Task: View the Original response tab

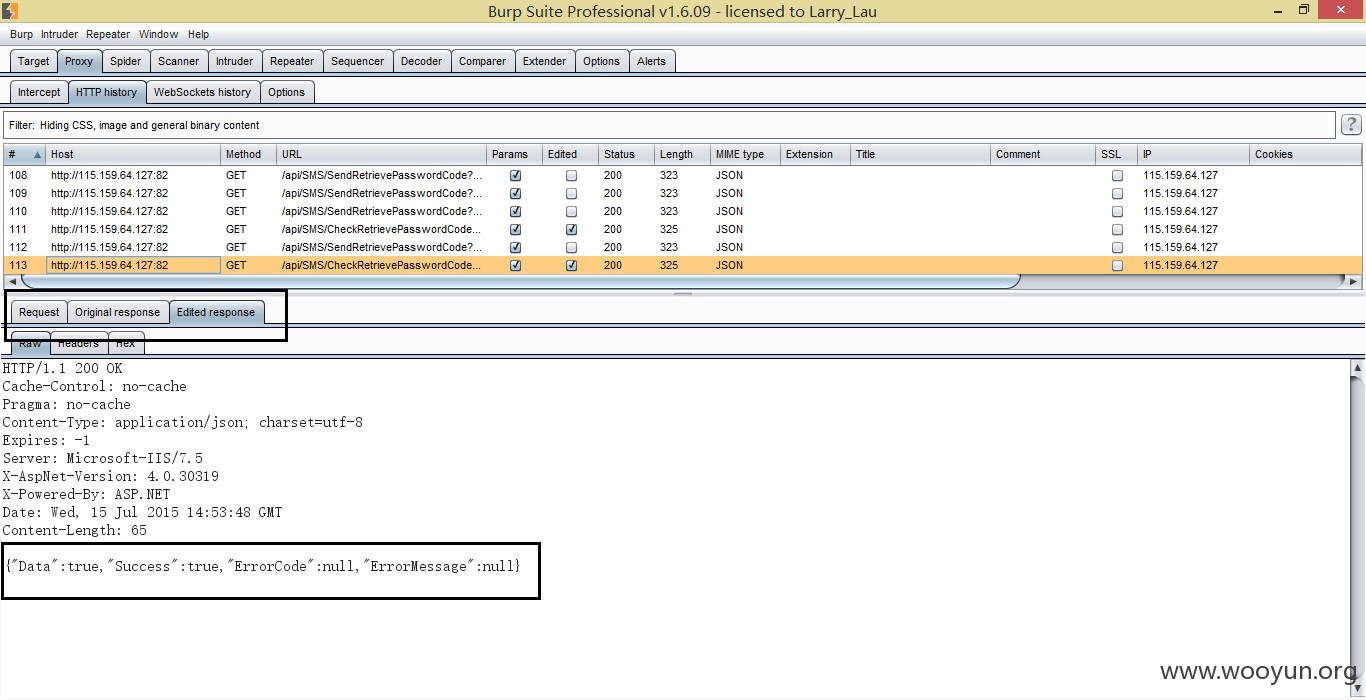Action: click(x=117, y=312)
